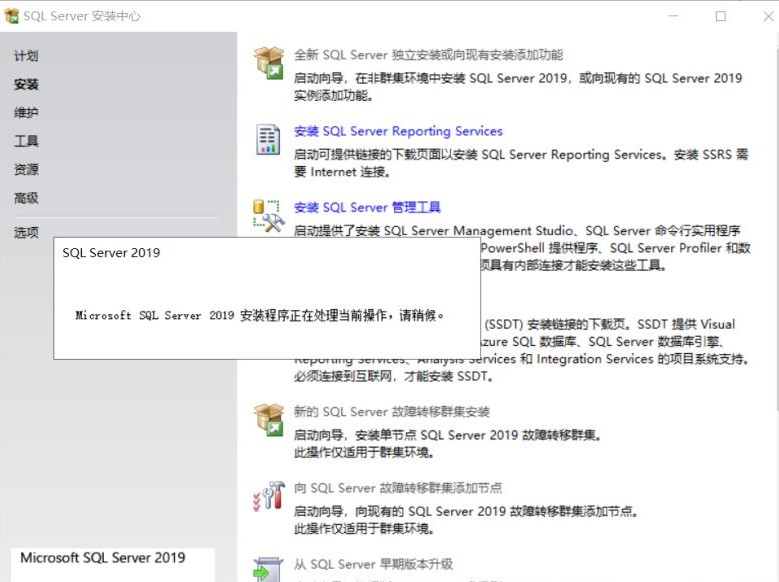Switch to the 维护 page
Viewport: 779px width, 582px height.
(x=26, y=113)
